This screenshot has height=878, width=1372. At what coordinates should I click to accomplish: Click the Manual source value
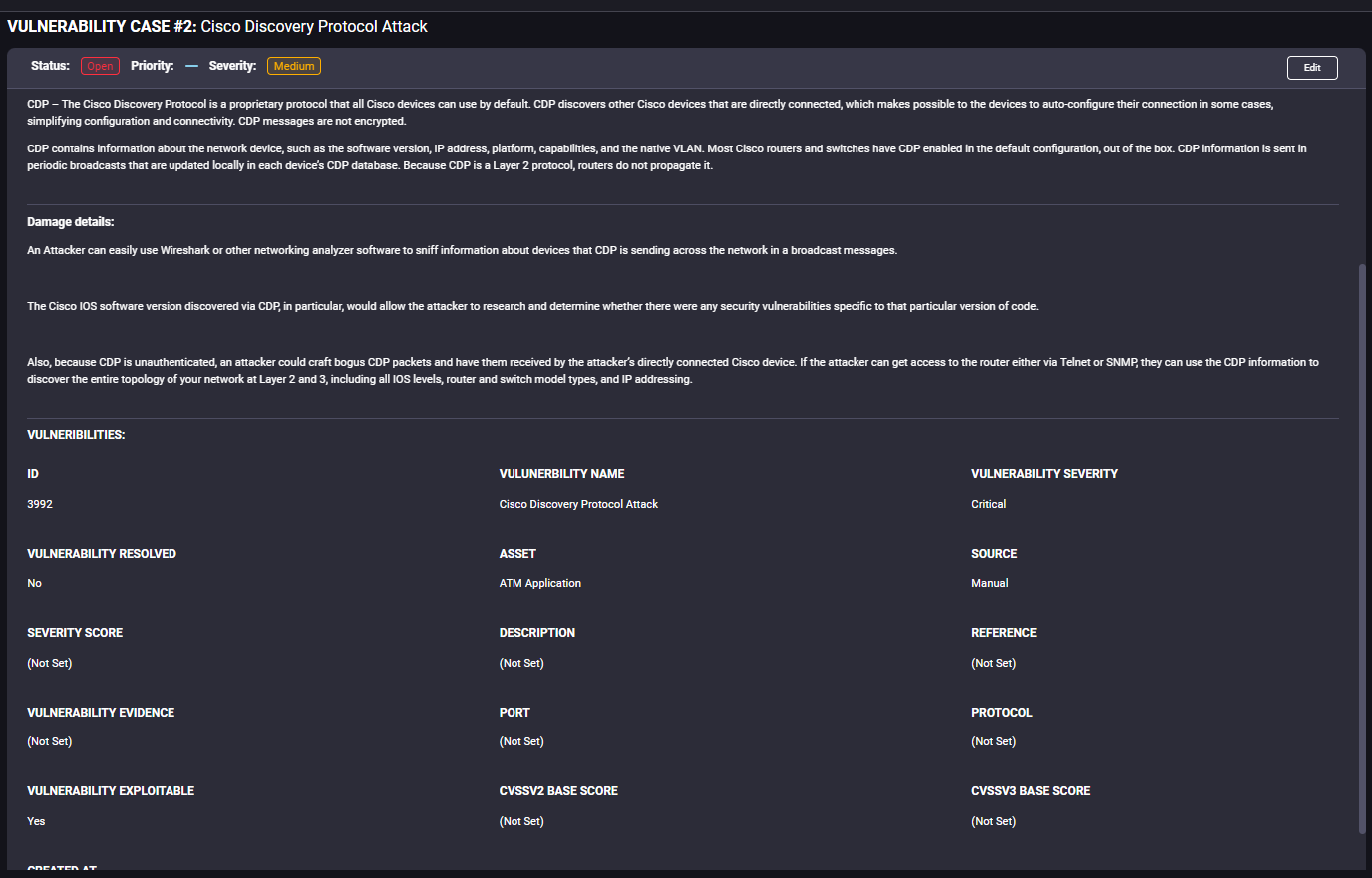coord(990,583)
